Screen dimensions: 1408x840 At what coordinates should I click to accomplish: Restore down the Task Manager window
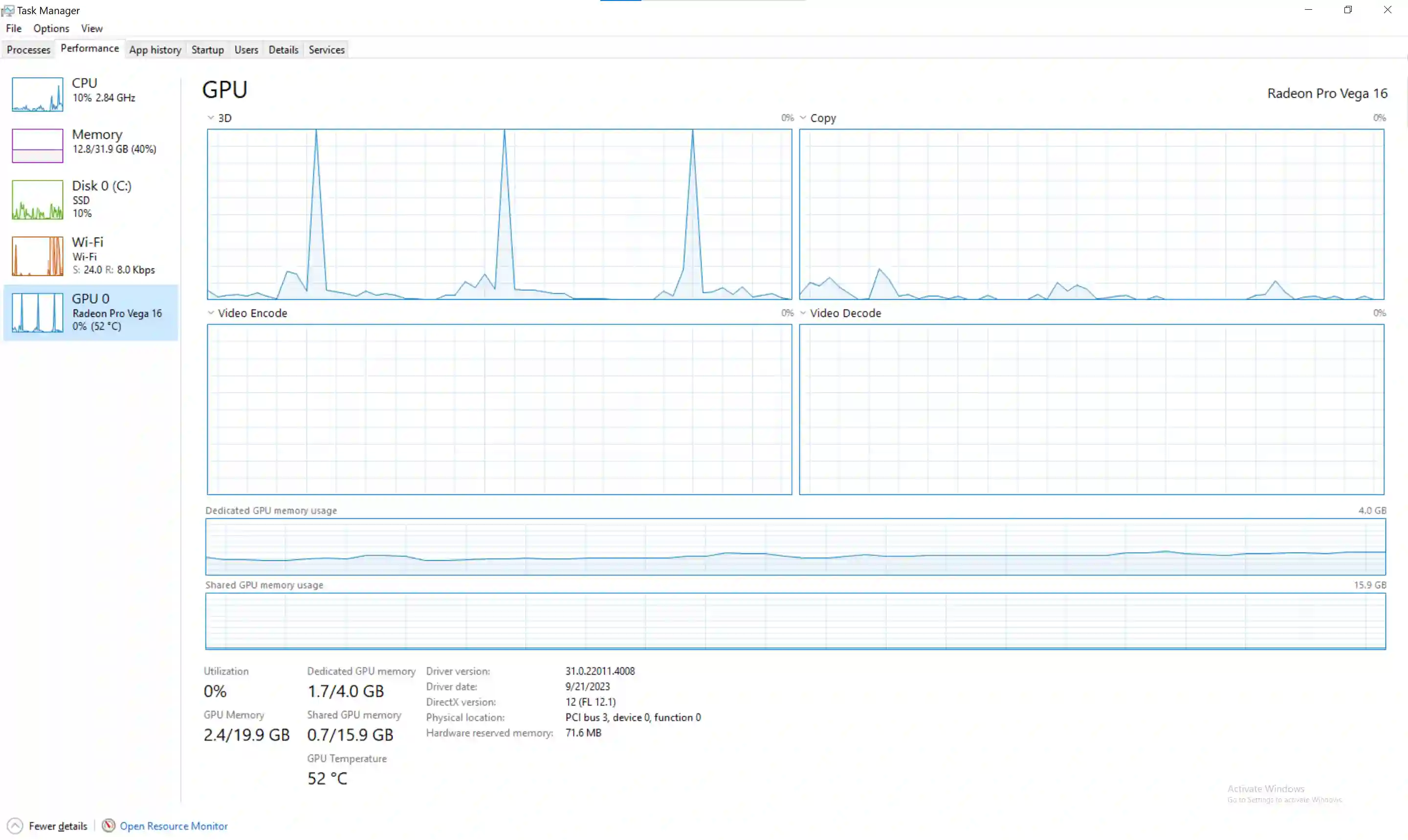(1348, 10)
